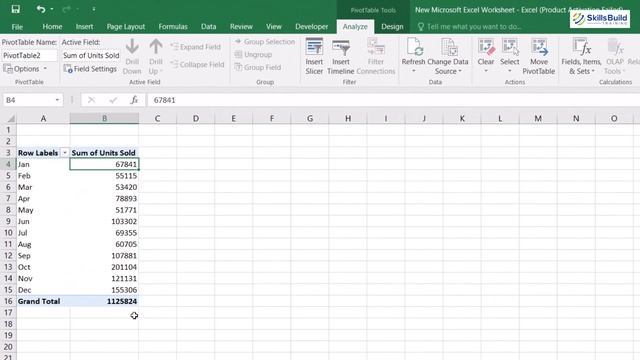Image resolution: width=640 pixels, height=360 pixels.
Task: Open the Page Layout tab
Action: 126,27
